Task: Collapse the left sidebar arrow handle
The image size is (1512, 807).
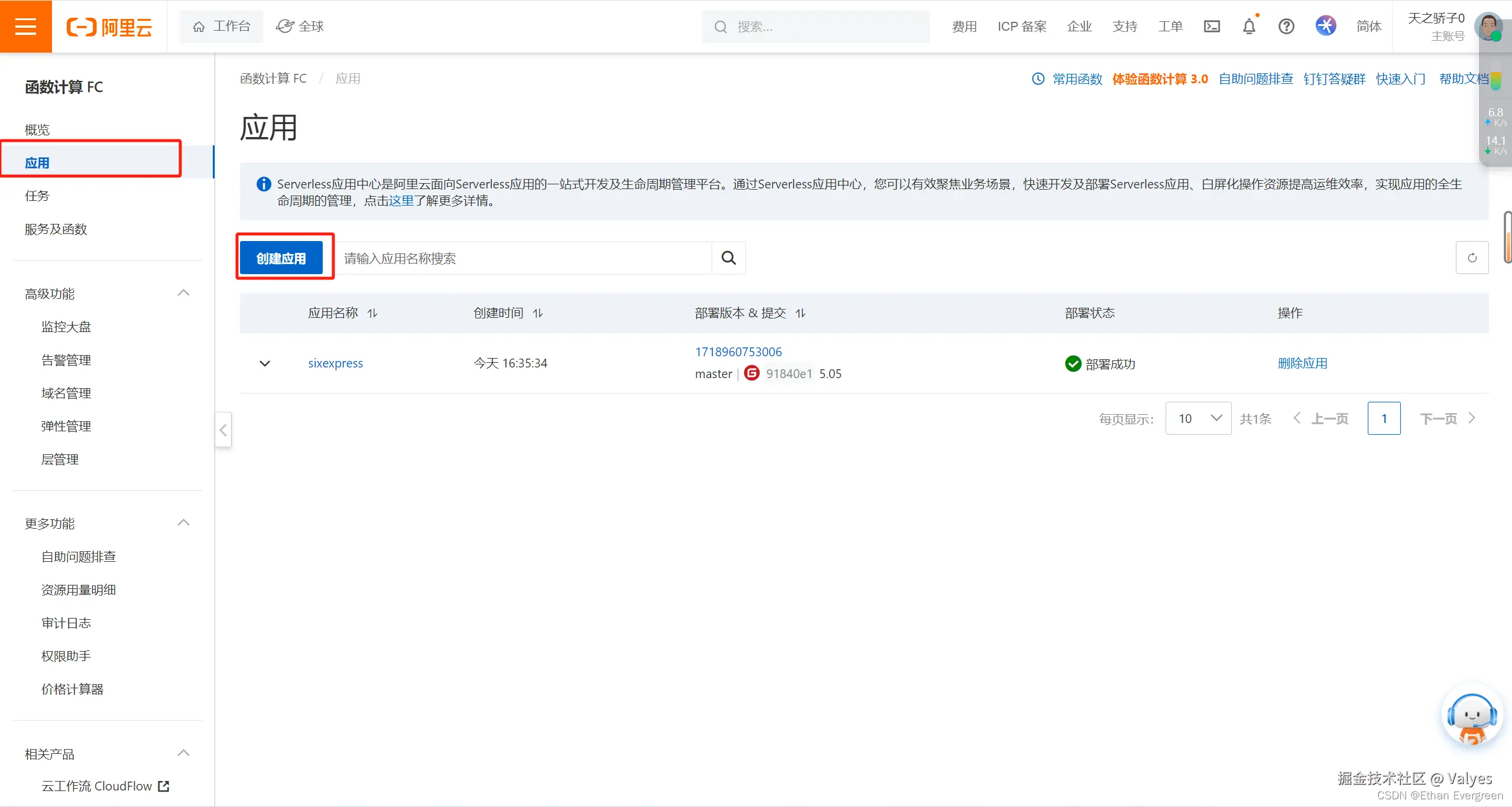Action: coord(223,429)
